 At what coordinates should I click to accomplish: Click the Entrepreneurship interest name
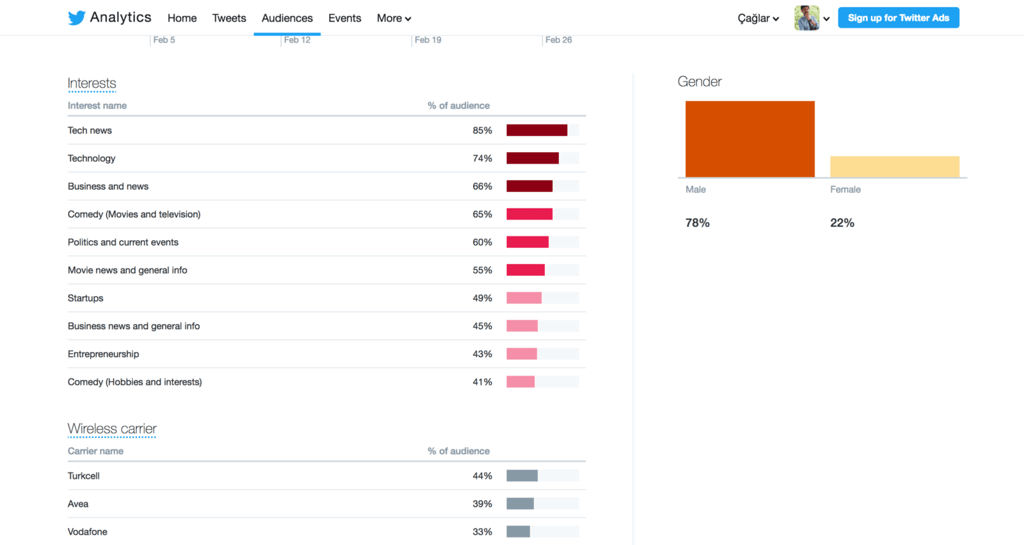pyautogui.click(x=103, y=354)
